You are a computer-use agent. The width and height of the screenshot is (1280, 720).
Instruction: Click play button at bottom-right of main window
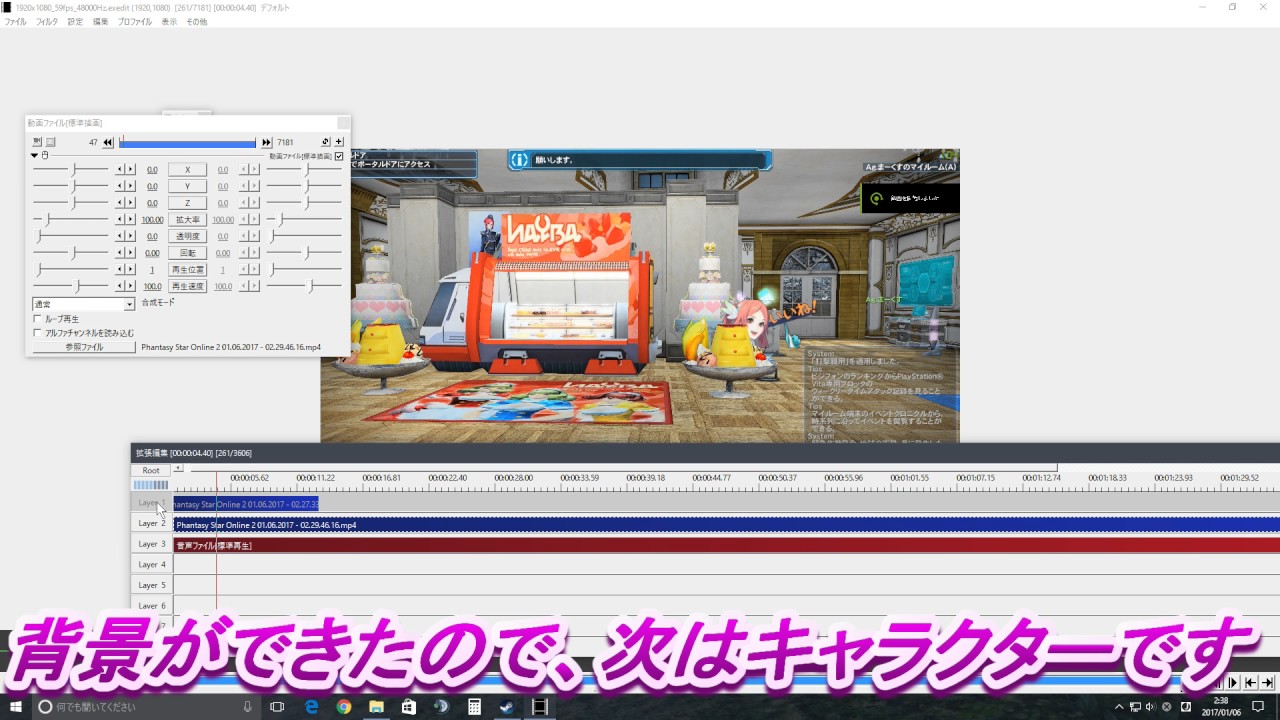click(1233, 683)
